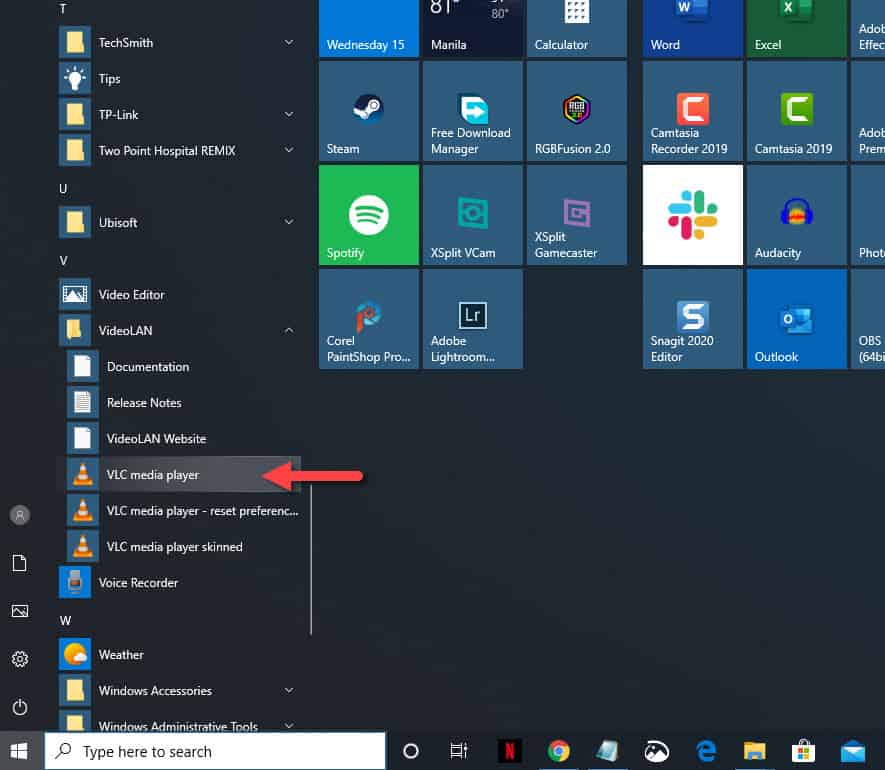Launch VLC media player skinned
The height and width of the screenshot is (770, 885).
click(x=178, y=546)
